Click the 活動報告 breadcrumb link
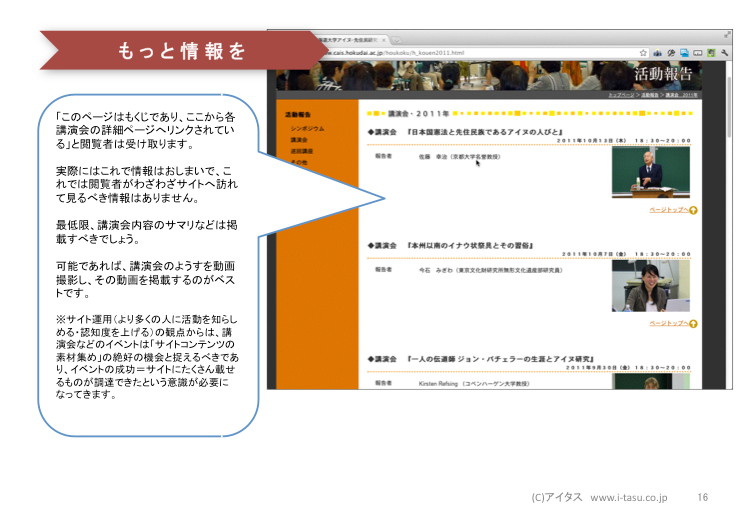The image size is (739, 511). pyautogui.click(x=650, y=95)
